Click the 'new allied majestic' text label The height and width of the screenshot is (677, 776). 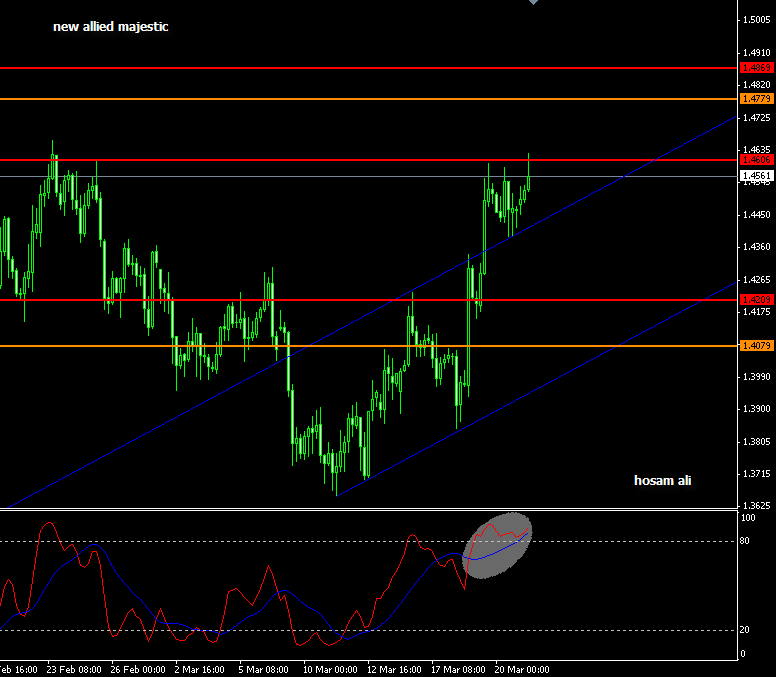click(x=111, y=27)
